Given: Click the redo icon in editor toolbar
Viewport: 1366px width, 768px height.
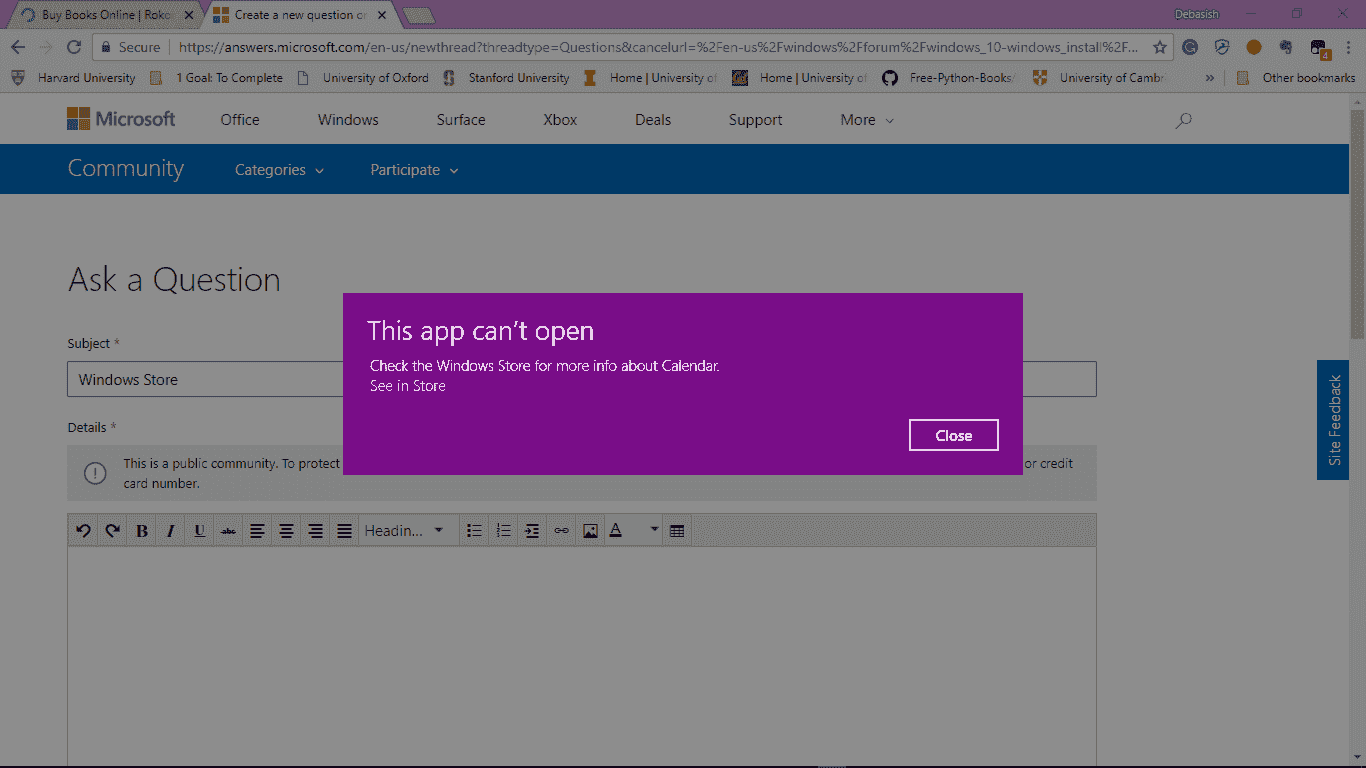Looking at the screenshot, I should tap(112, 531).
